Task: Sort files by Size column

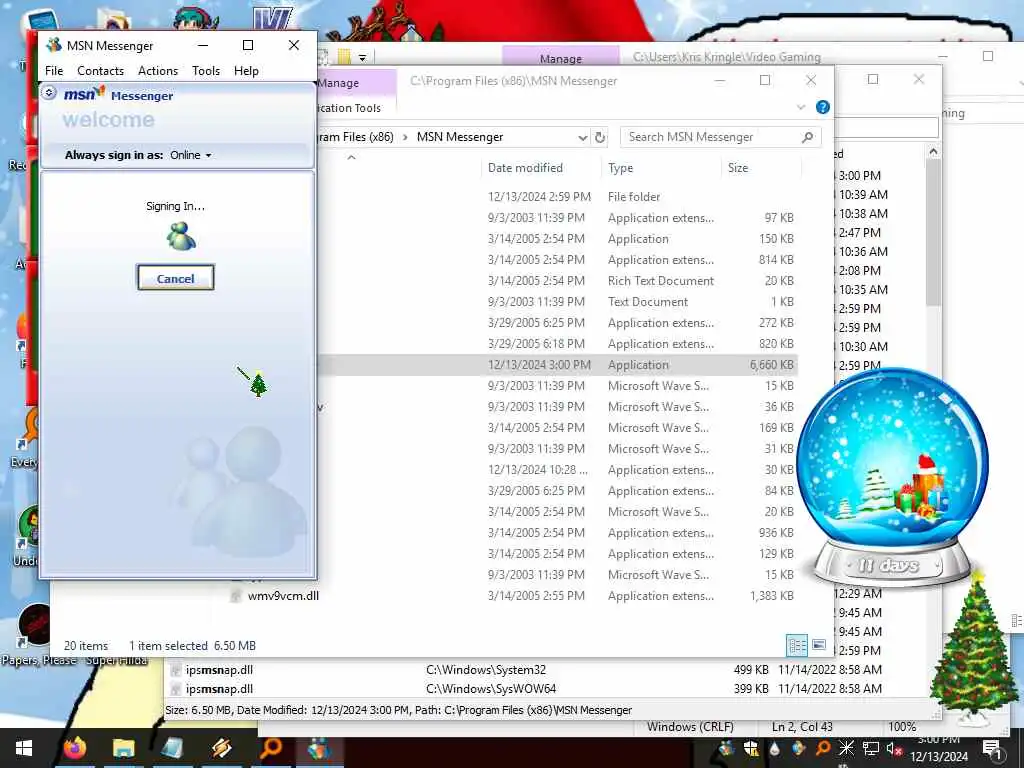Action: [738, 168]
